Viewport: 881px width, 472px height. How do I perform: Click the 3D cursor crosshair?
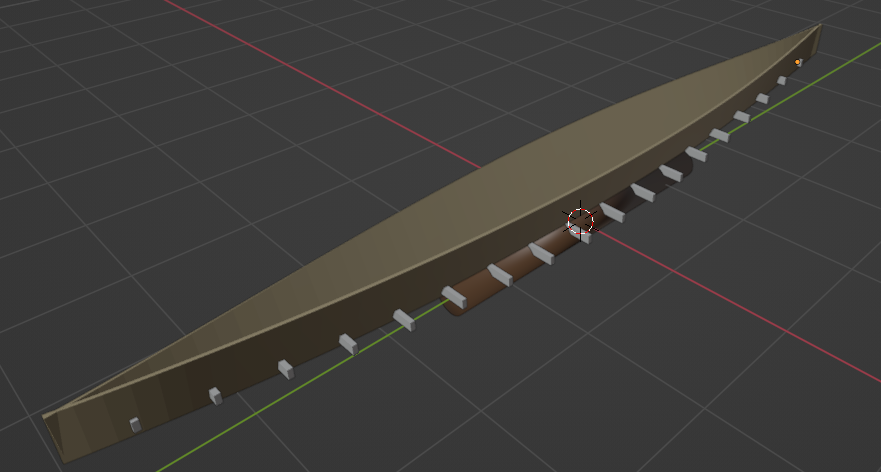[x=580, y=222]
